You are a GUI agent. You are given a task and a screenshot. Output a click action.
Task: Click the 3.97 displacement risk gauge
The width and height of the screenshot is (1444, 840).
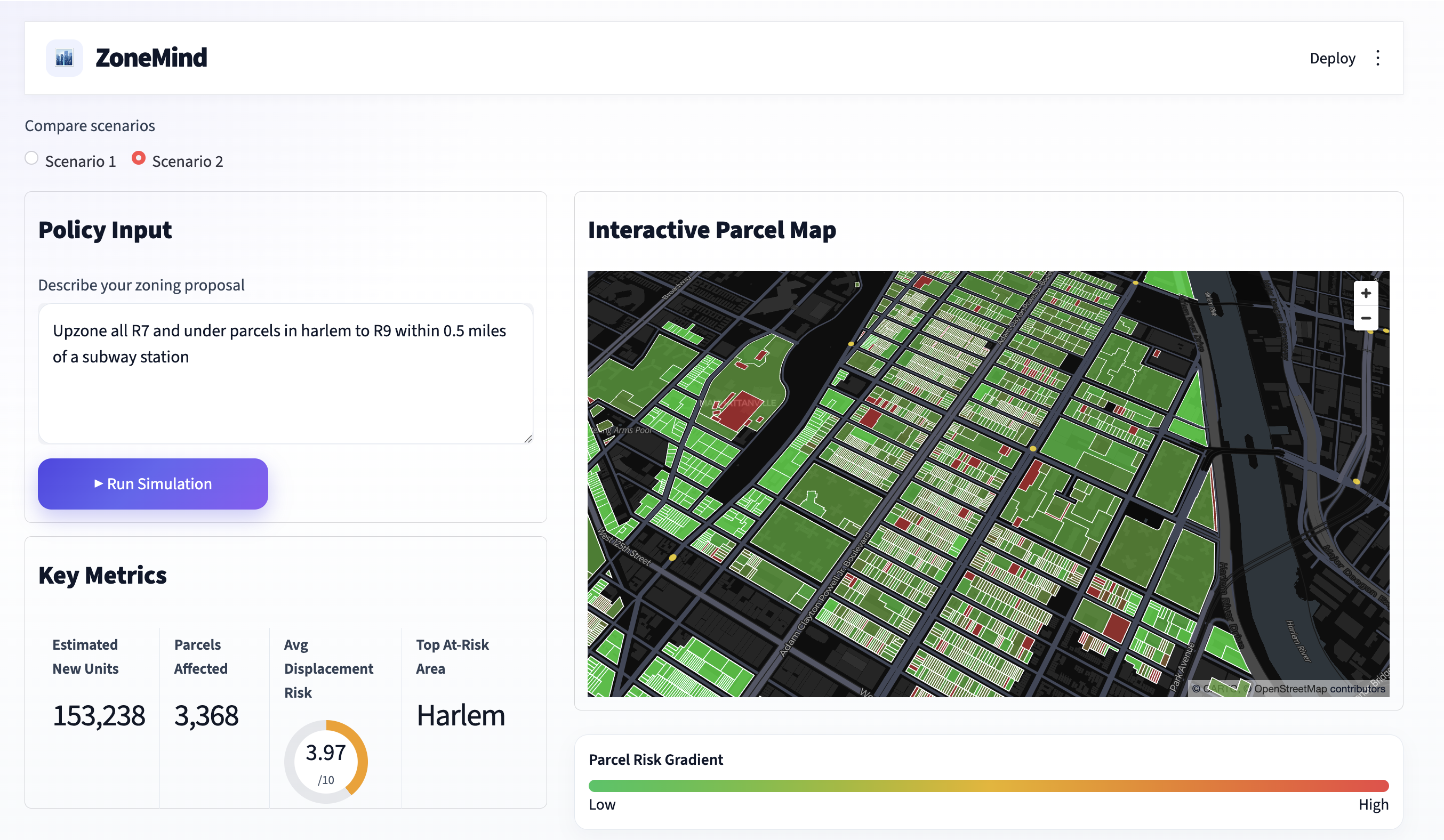[x=326, y=762]
